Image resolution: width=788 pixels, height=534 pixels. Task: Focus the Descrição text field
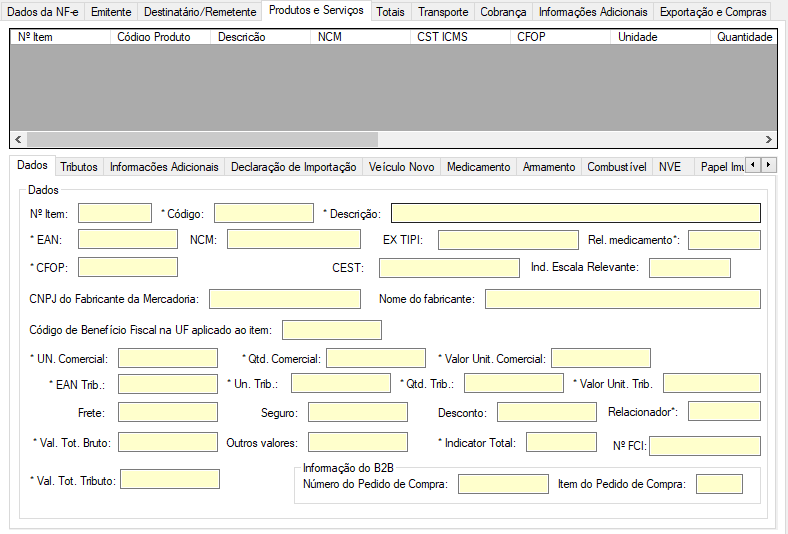click(576, 213)
